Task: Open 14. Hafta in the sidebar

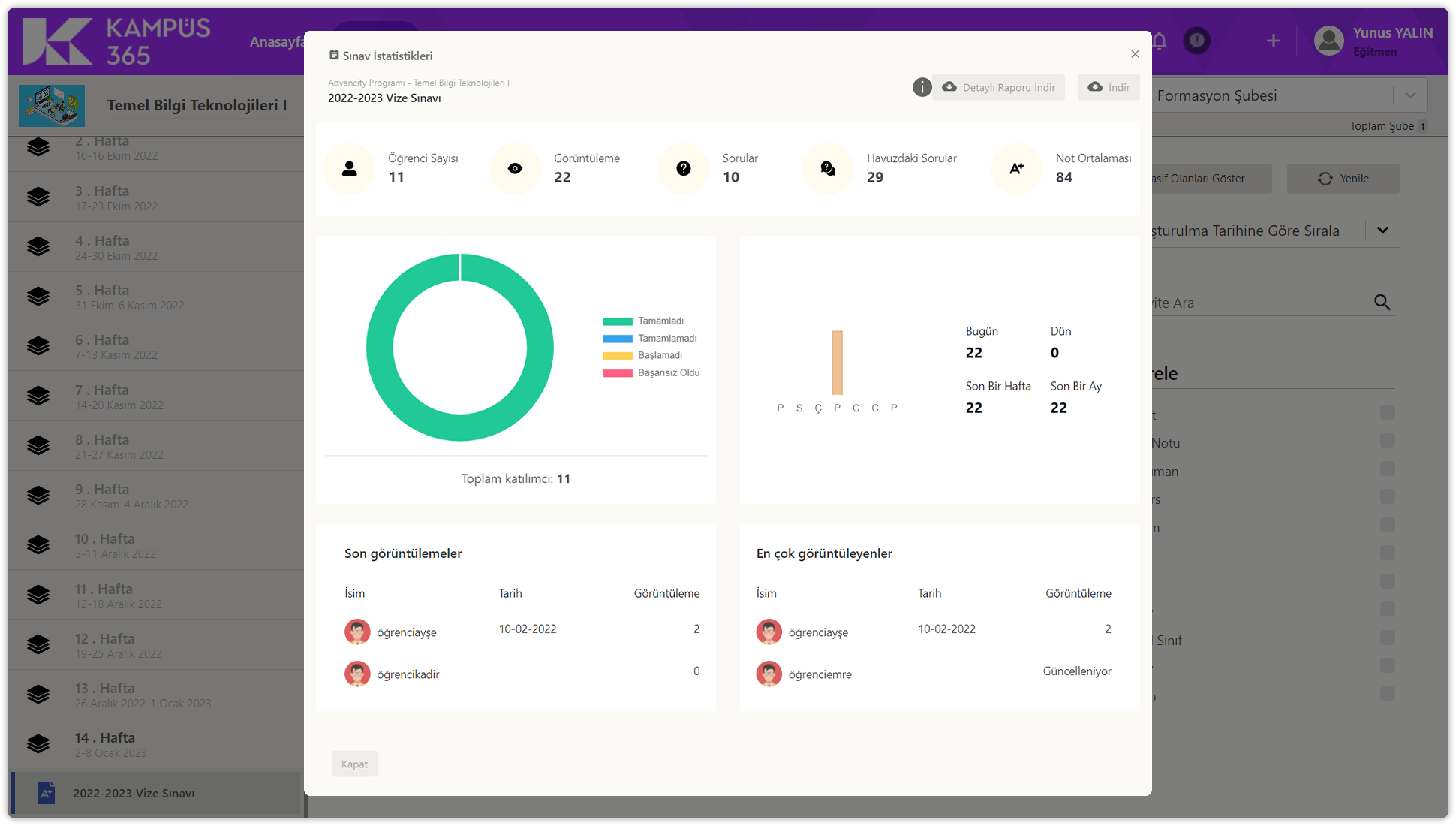Action: click(x=105, y=744)
